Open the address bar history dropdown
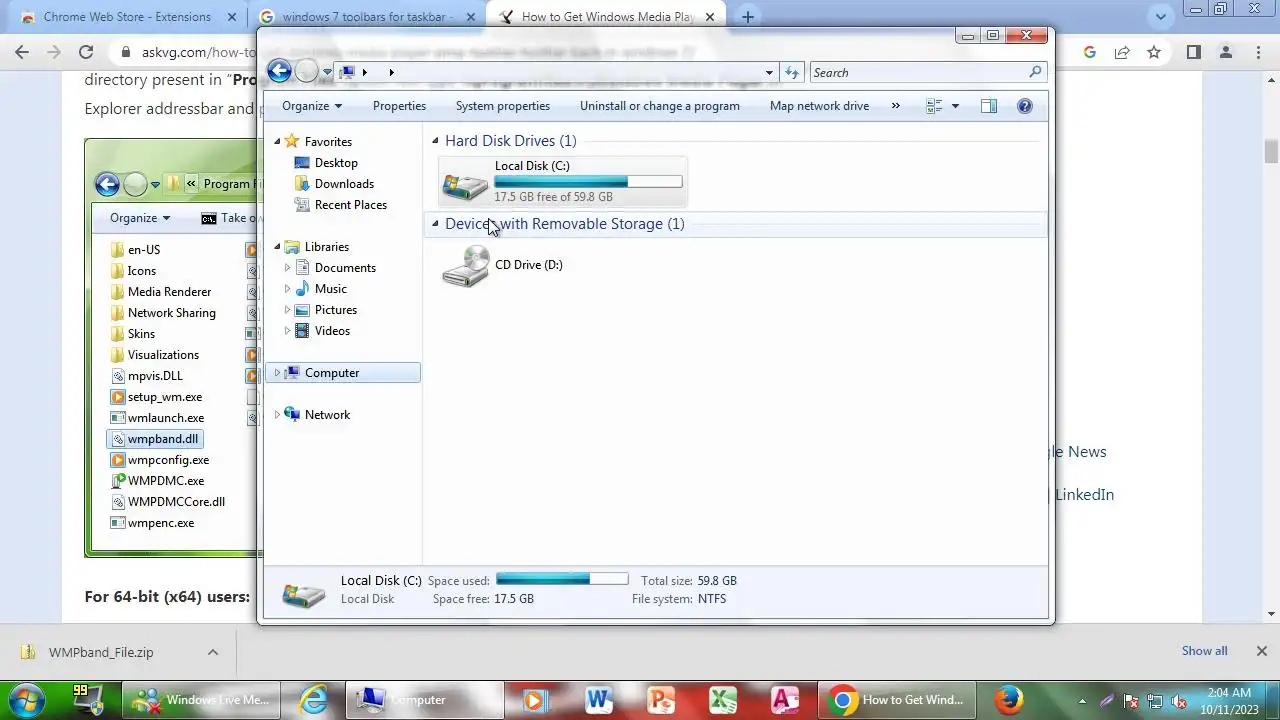1280x720 pixels. click(x=769, y=73)
